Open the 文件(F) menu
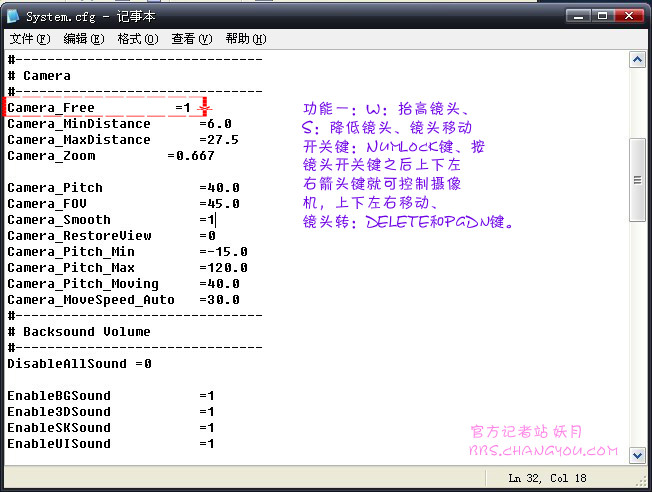Image resolution: width=652 pixels, height=492 pixels. pyautogui.click(x=30, y=39)
